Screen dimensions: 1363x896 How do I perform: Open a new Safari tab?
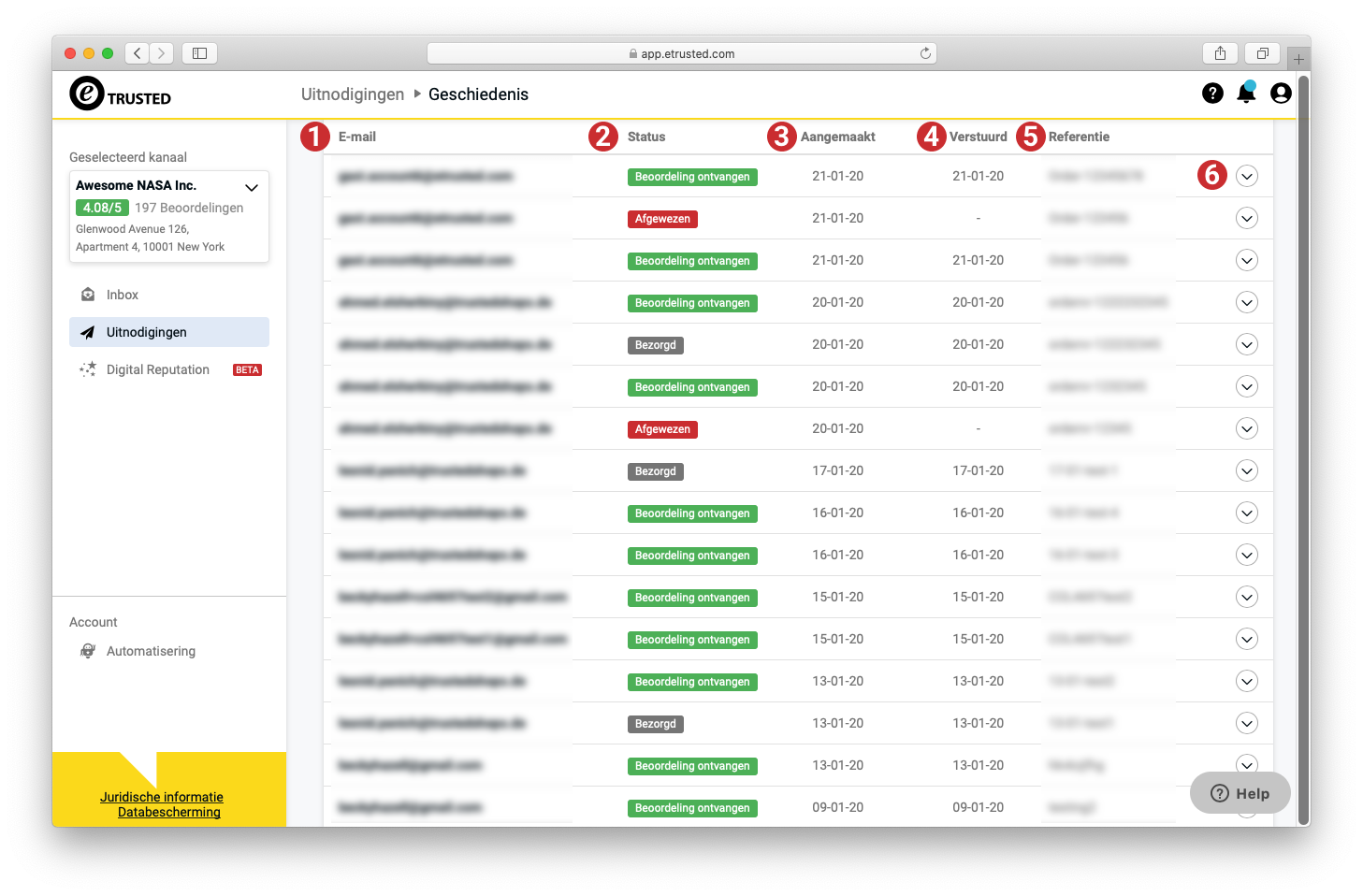coord(1298,59)
